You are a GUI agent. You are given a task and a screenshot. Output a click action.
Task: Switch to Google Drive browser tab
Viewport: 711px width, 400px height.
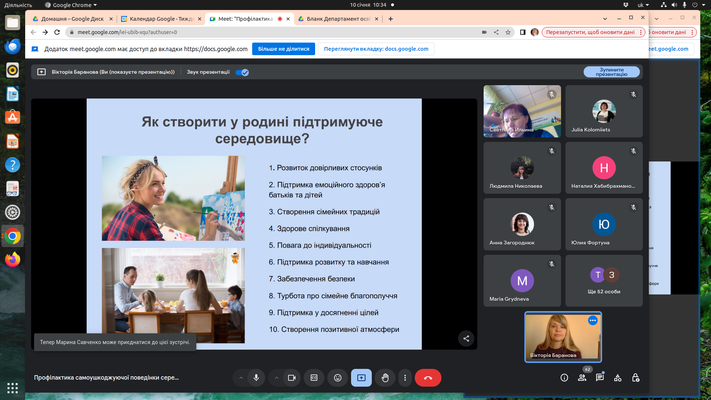click(x=70, y=19)
